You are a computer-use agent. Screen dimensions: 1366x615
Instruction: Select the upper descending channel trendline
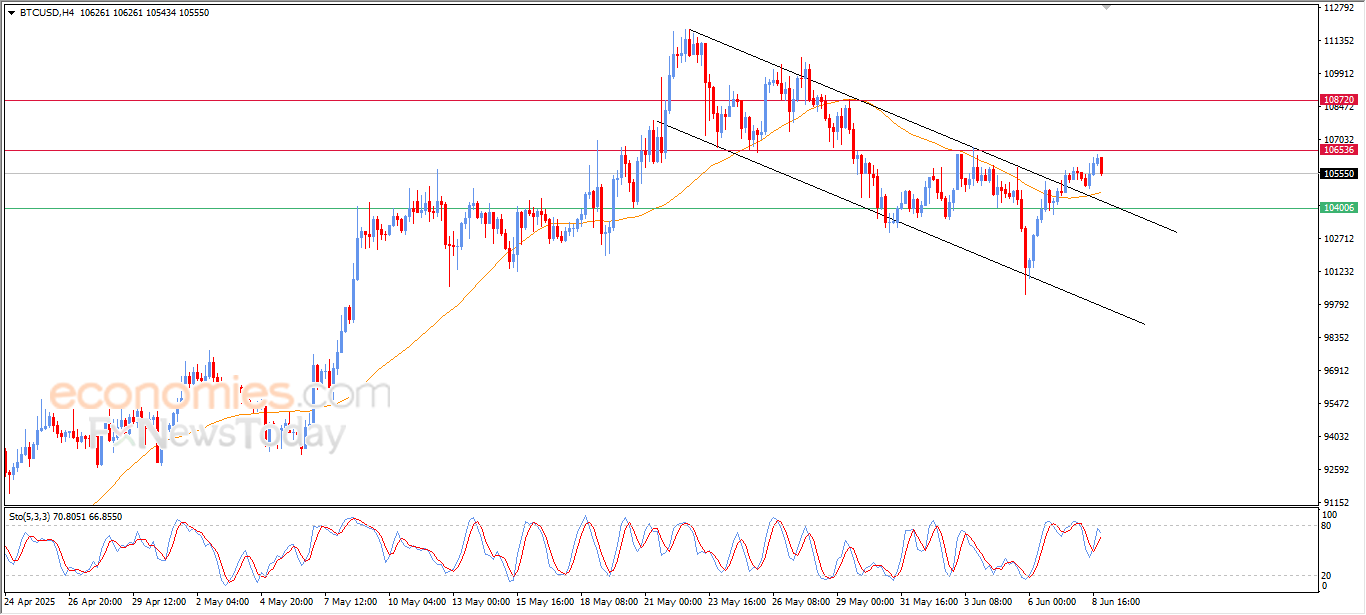click(x=933, y=130)
